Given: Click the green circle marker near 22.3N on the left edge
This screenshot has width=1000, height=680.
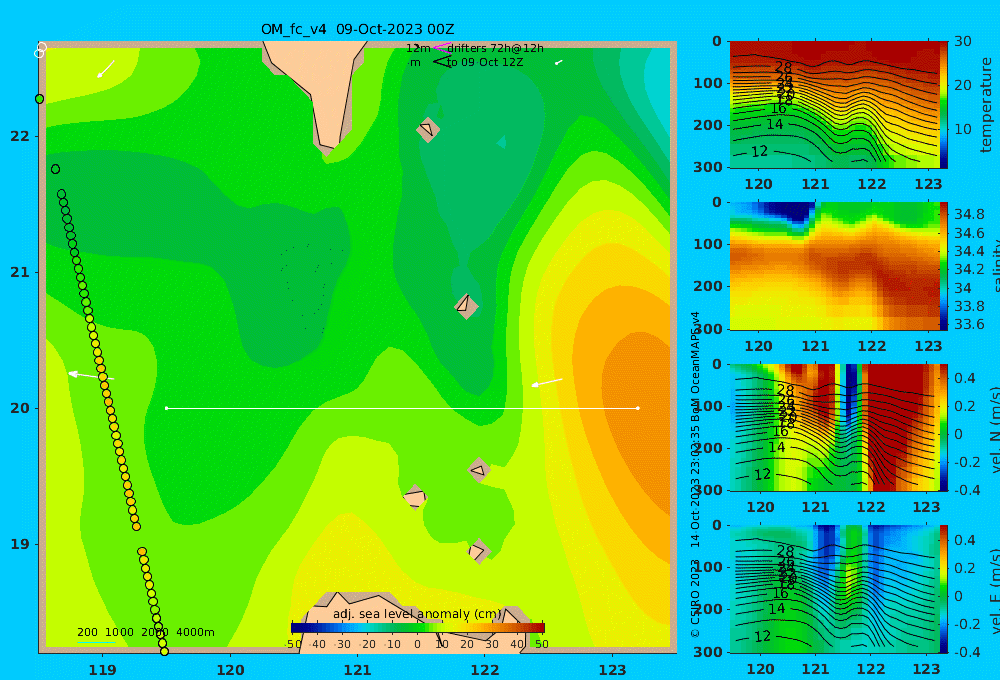Looking at the screenshot, I should [x=40, y=99].
